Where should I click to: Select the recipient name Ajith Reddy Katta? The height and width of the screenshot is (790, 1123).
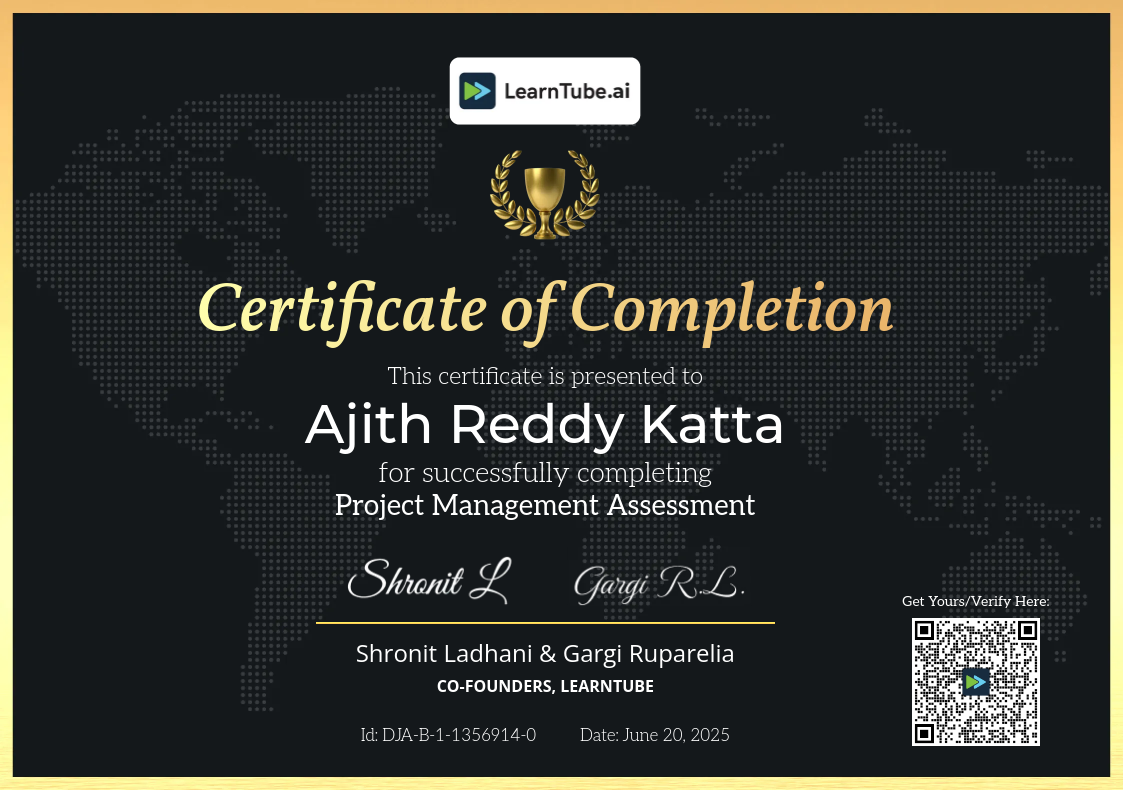(545, 424)
